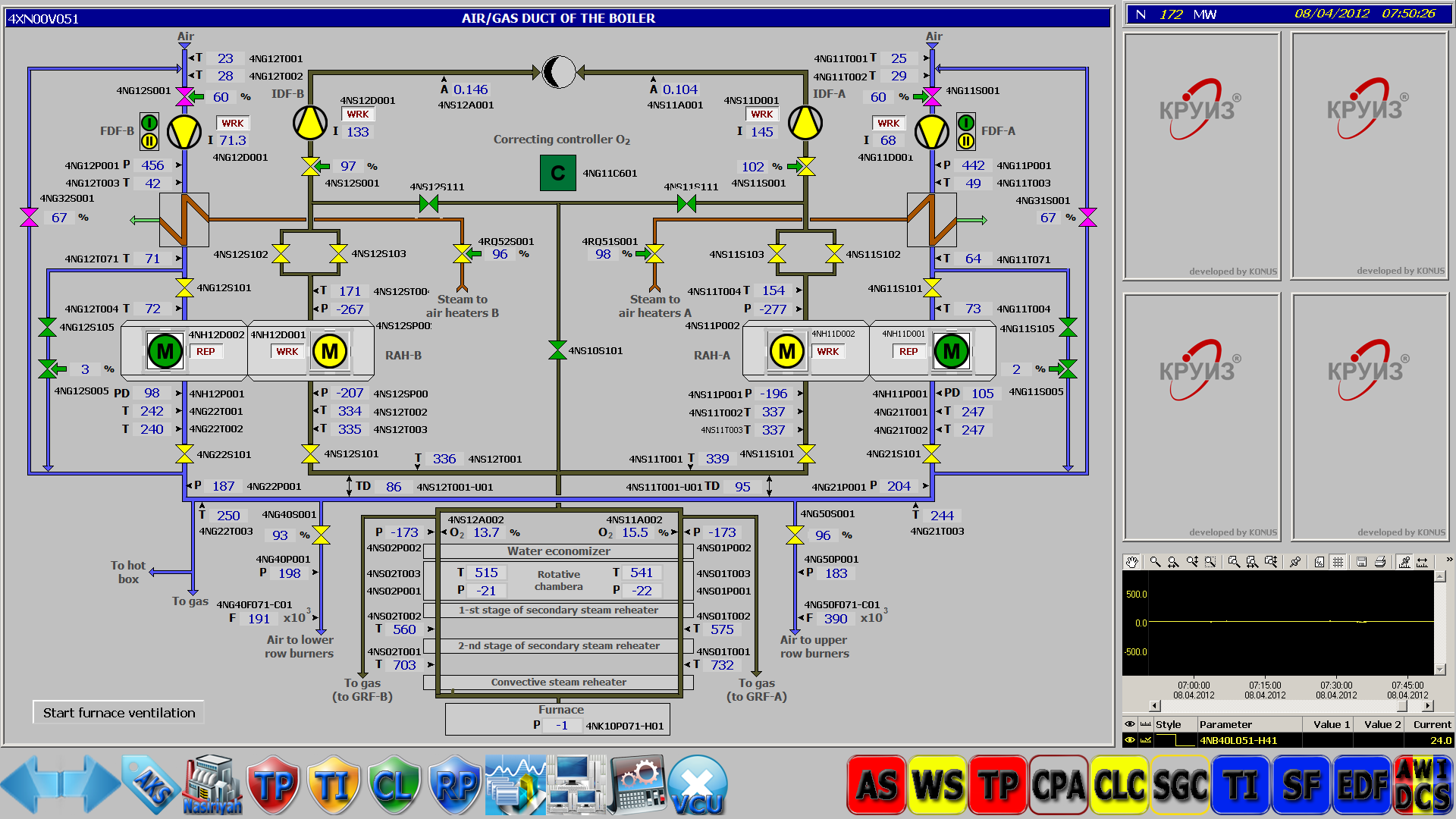This screenshot has height=819, width=1456.
Task: Click the pin icon in trend toolbar
Action: click(x=1295, y=562)
